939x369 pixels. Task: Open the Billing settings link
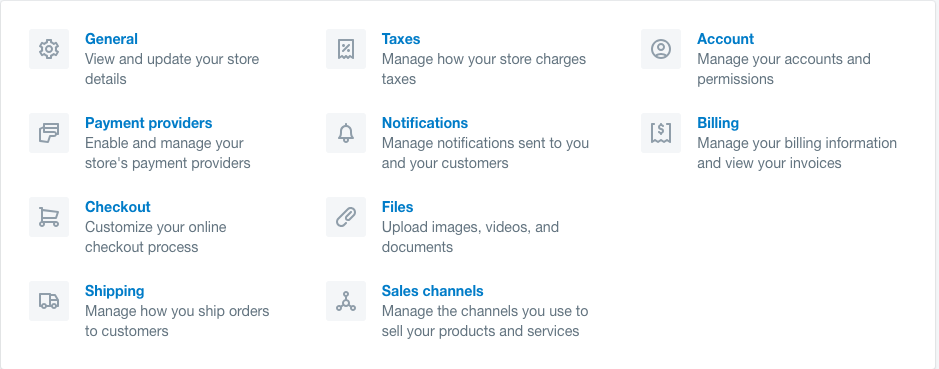click(x=718, y=123)
